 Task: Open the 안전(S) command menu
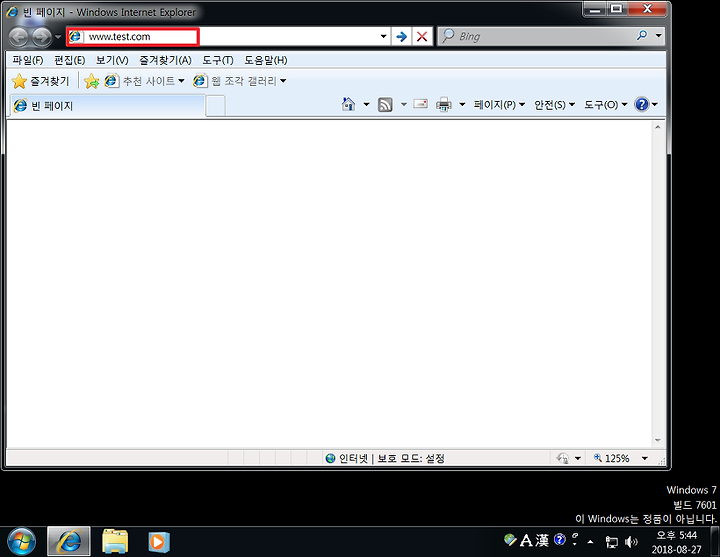click(554, 105)
